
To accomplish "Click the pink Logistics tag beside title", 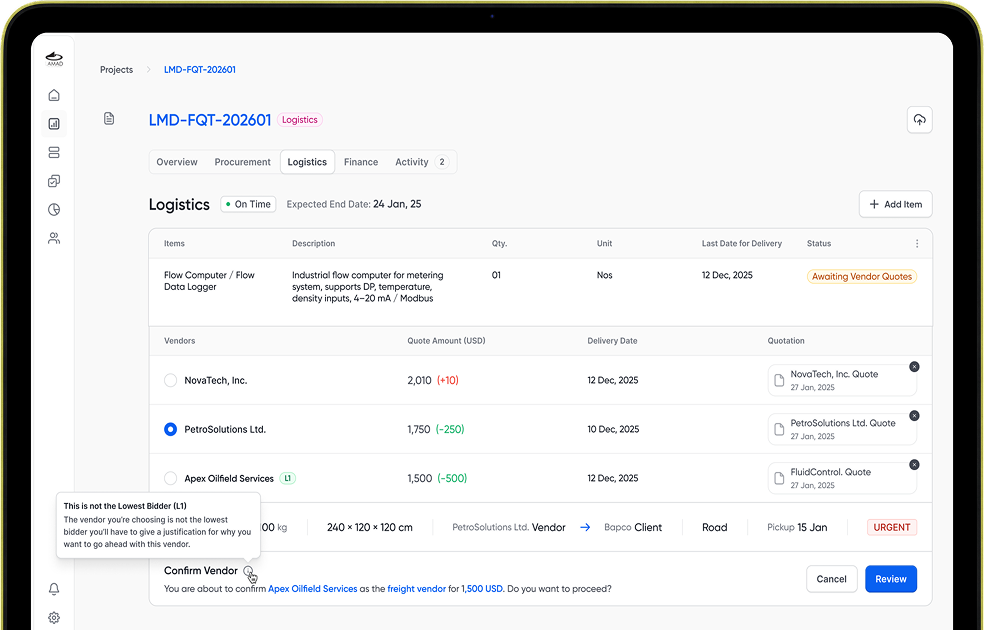I will point(299,120).
